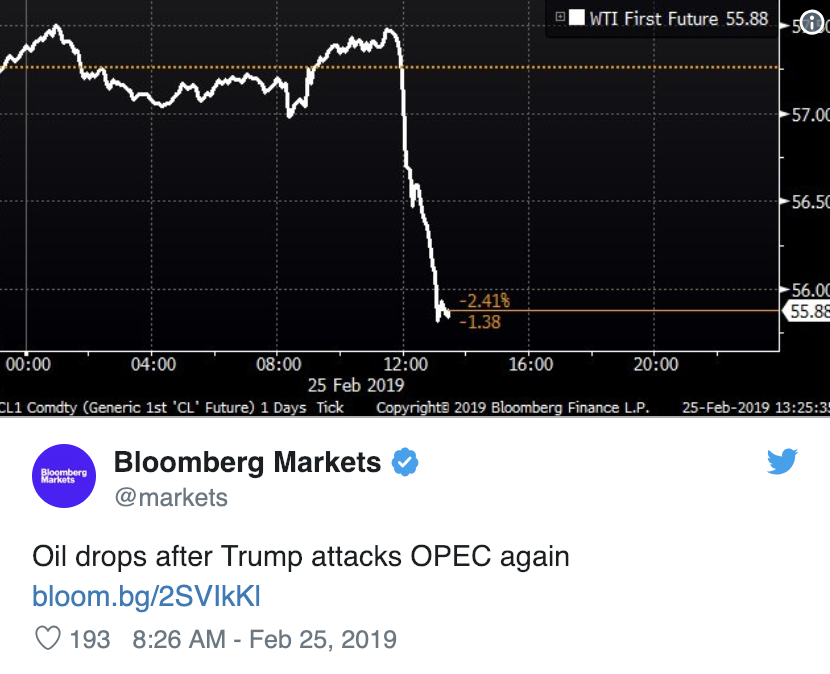Image resolution: width=830 pixels, height=674 pixels.
Task: Click the info icon on the chart
Action: pos(812,22)
